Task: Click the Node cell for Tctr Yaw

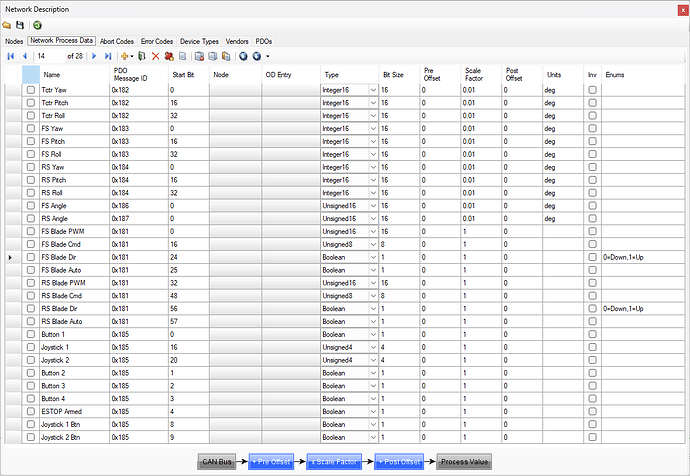Action: click(235, 90)
